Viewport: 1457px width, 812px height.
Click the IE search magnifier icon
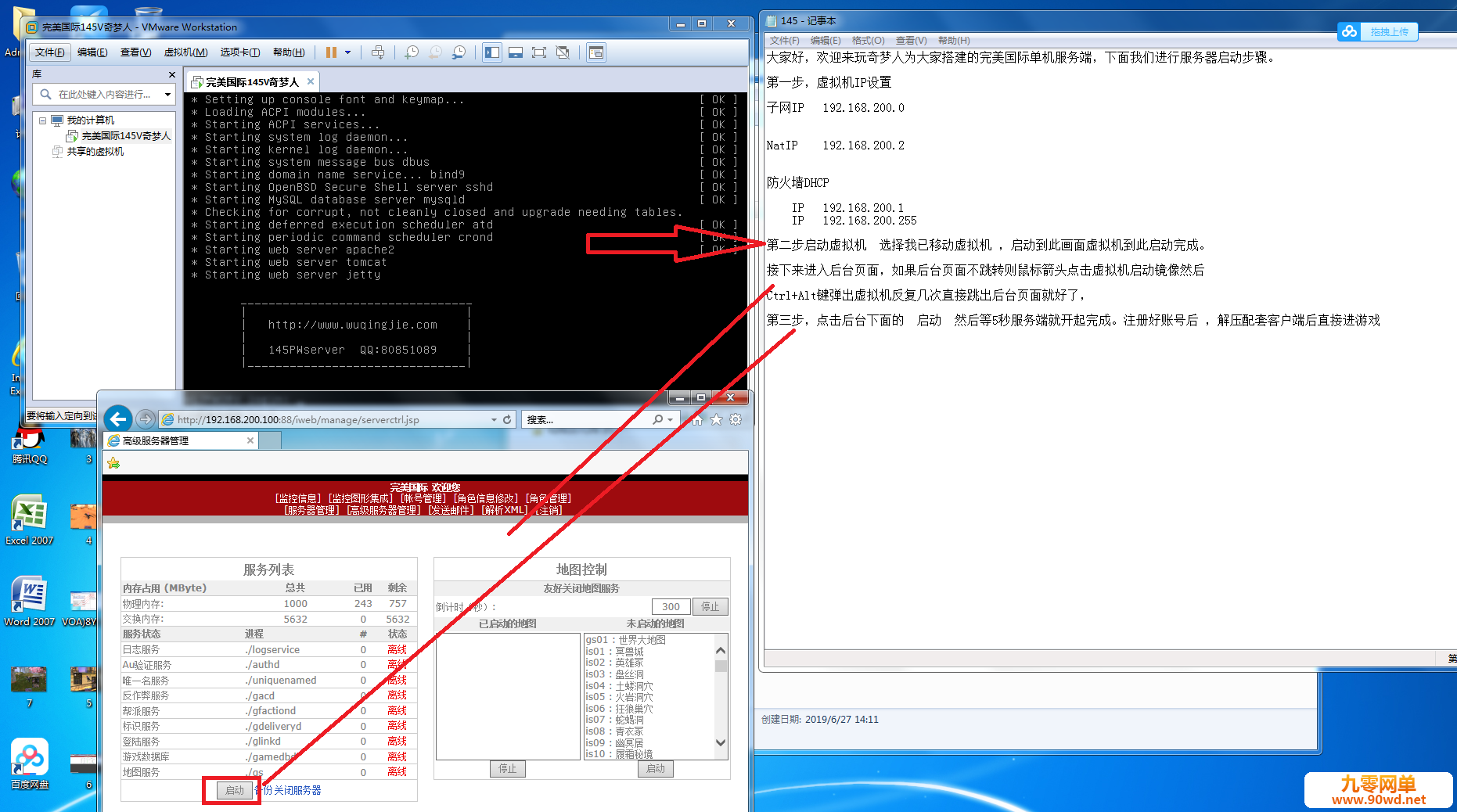click(x=658, y=420)
